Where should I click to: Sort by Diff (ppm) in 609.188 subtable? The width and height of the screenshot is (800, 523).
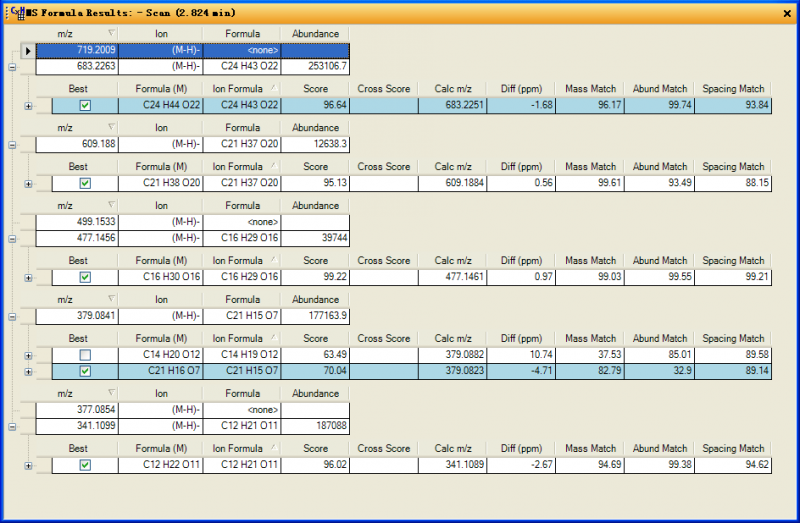pos(521,167)
